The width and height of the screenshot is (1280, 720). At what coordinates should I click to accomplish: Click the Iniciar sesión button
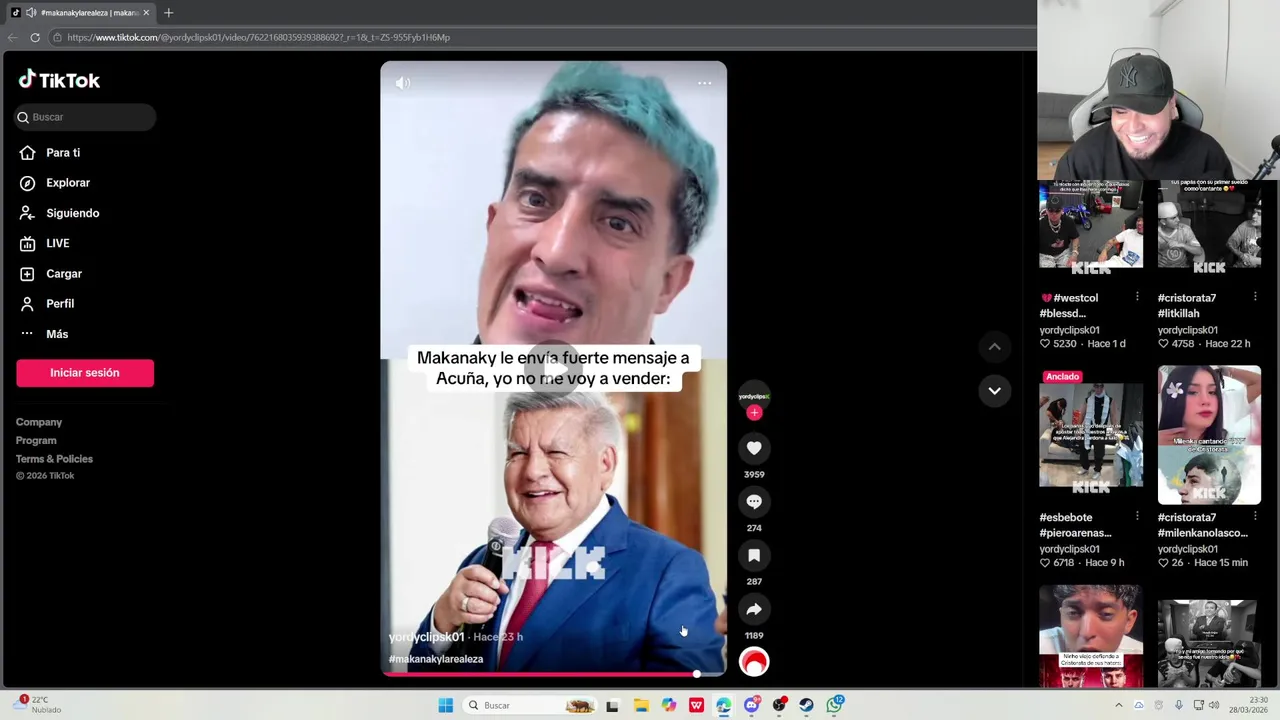(x=85, y=373)
